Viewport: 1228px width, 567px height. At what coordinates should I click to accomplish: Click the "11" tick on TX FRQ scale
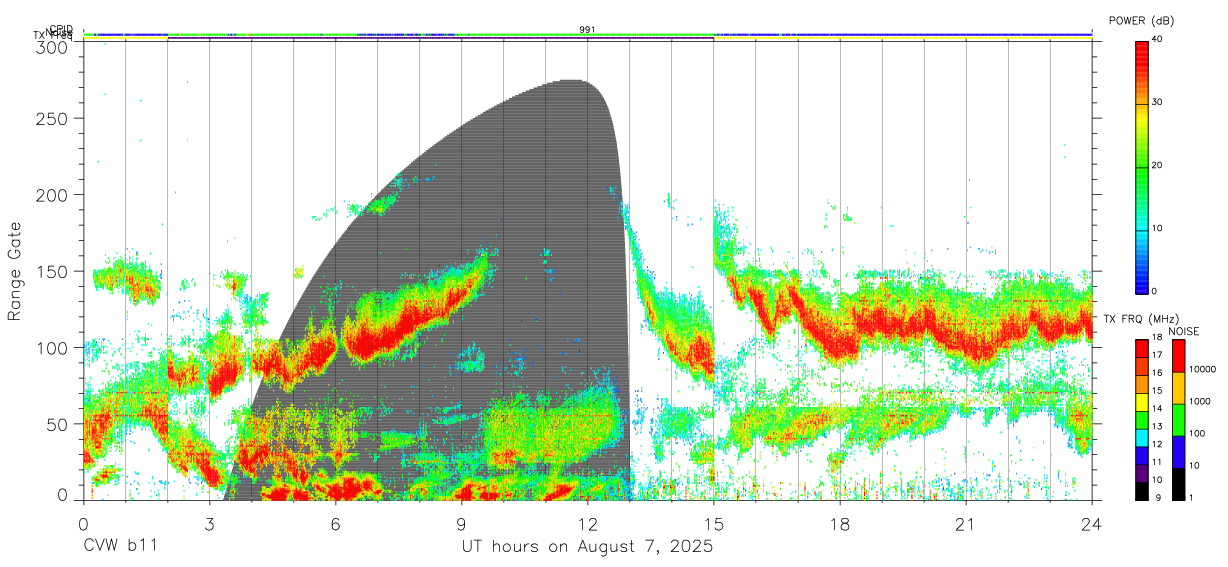coord(1156,462)
